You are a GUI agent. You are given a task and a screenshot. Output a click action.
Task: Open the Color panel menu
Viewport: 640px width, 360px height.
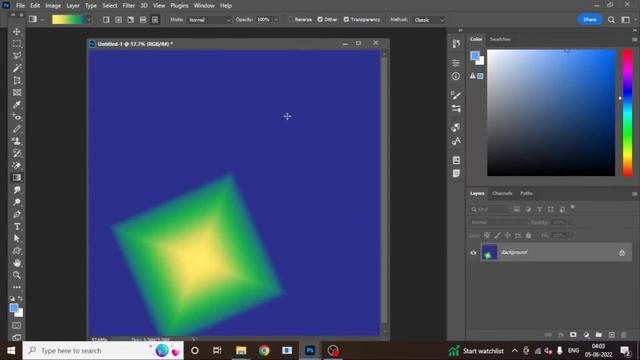635,40
